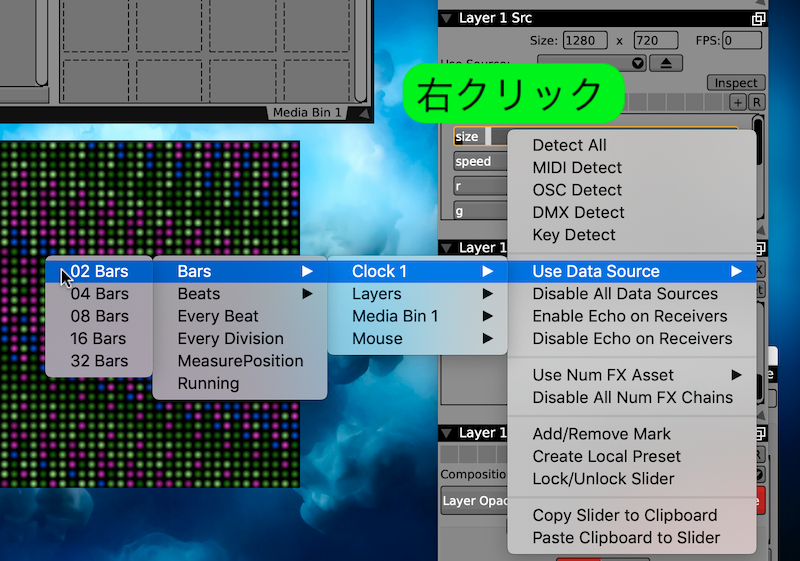Open Media Bin 1 submenu entry
The width and height of the screenshot is (800, 561).
(417, 316)
